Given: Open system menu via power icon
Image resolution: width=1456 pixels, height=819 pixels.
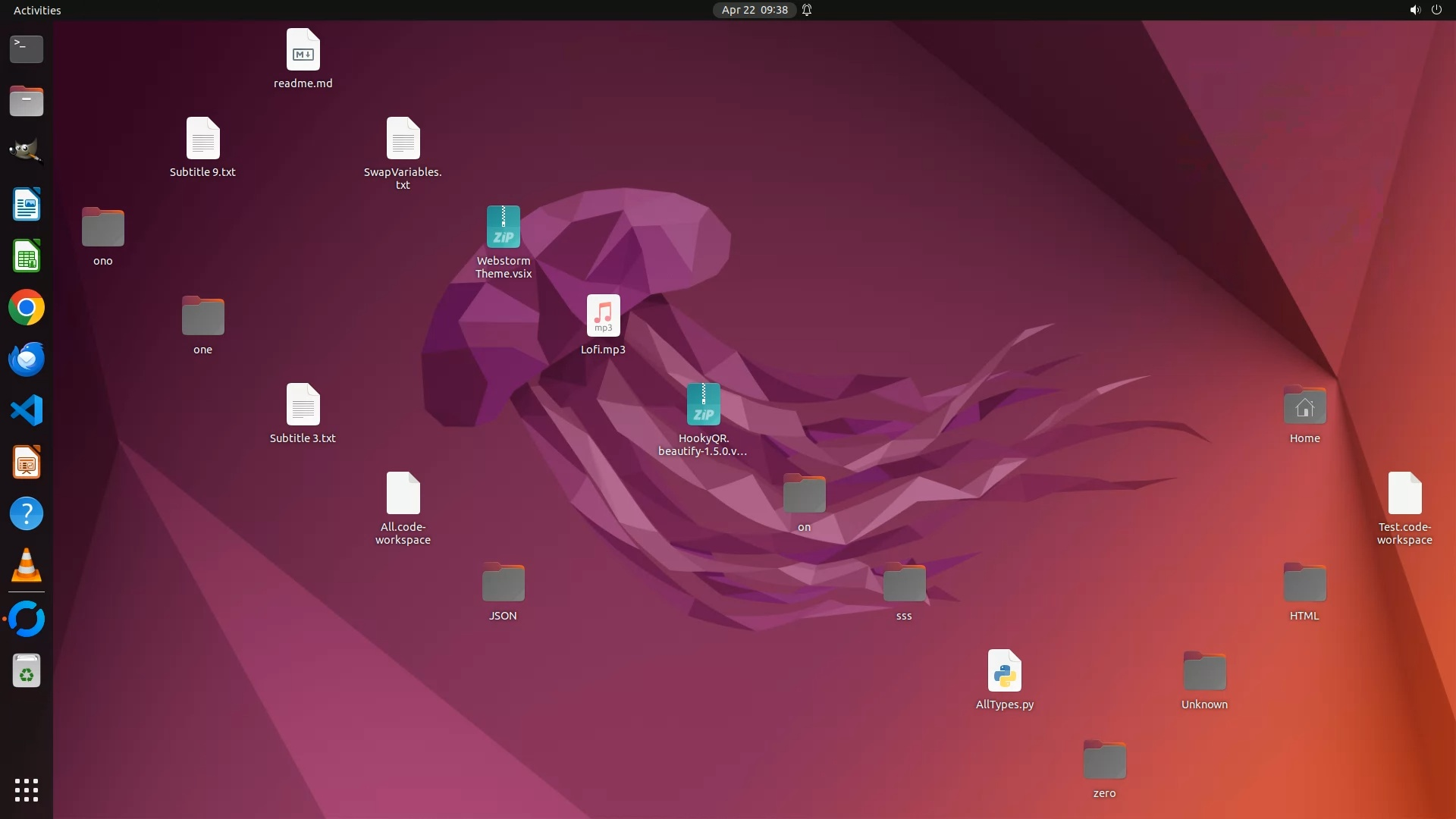Looking at the screenshot, I should click(x=1436, y=10).
